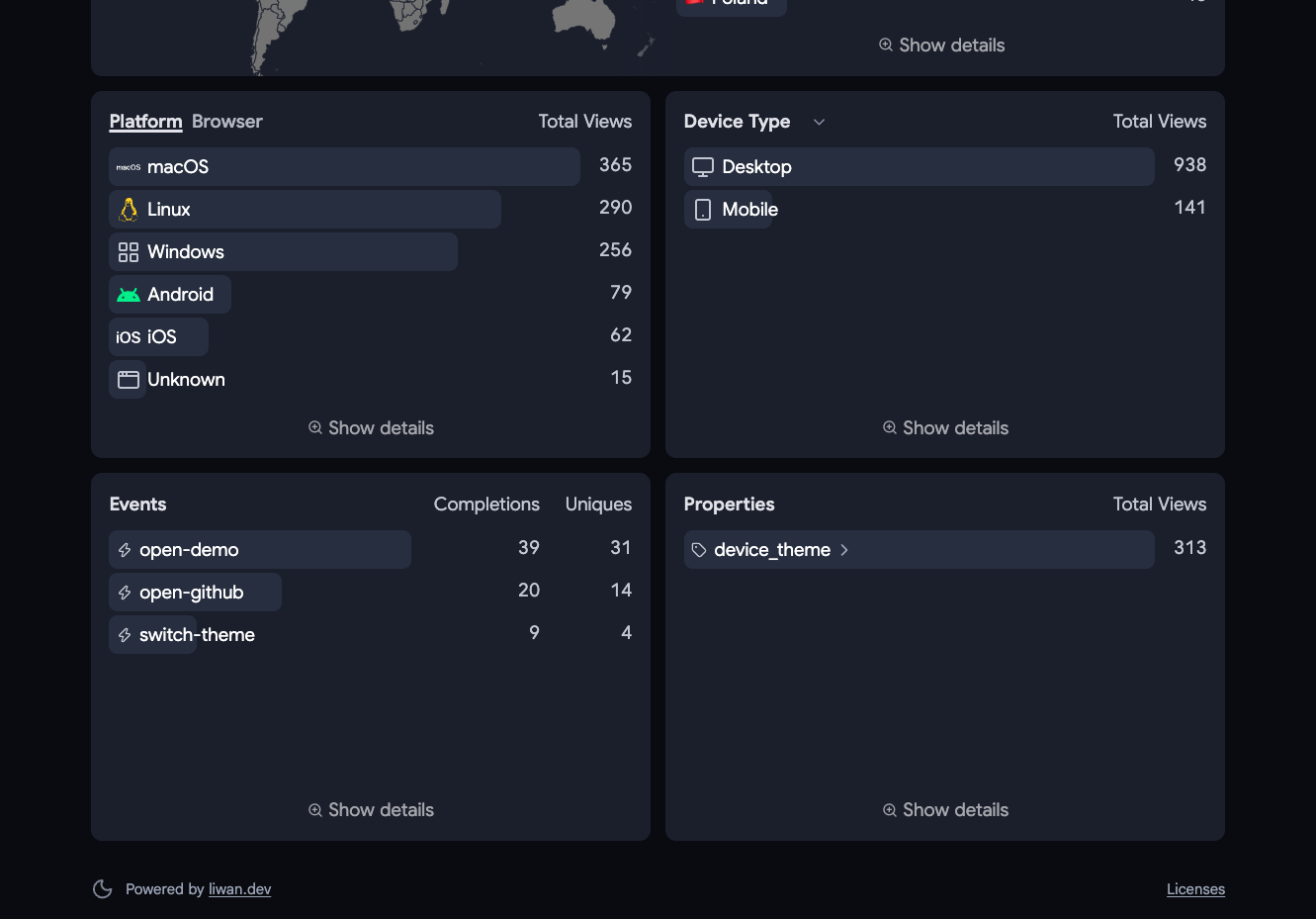Select the switch-theme event row
Image resolution: width=1316 pixels, height=919 pixels.
[371, 635]
